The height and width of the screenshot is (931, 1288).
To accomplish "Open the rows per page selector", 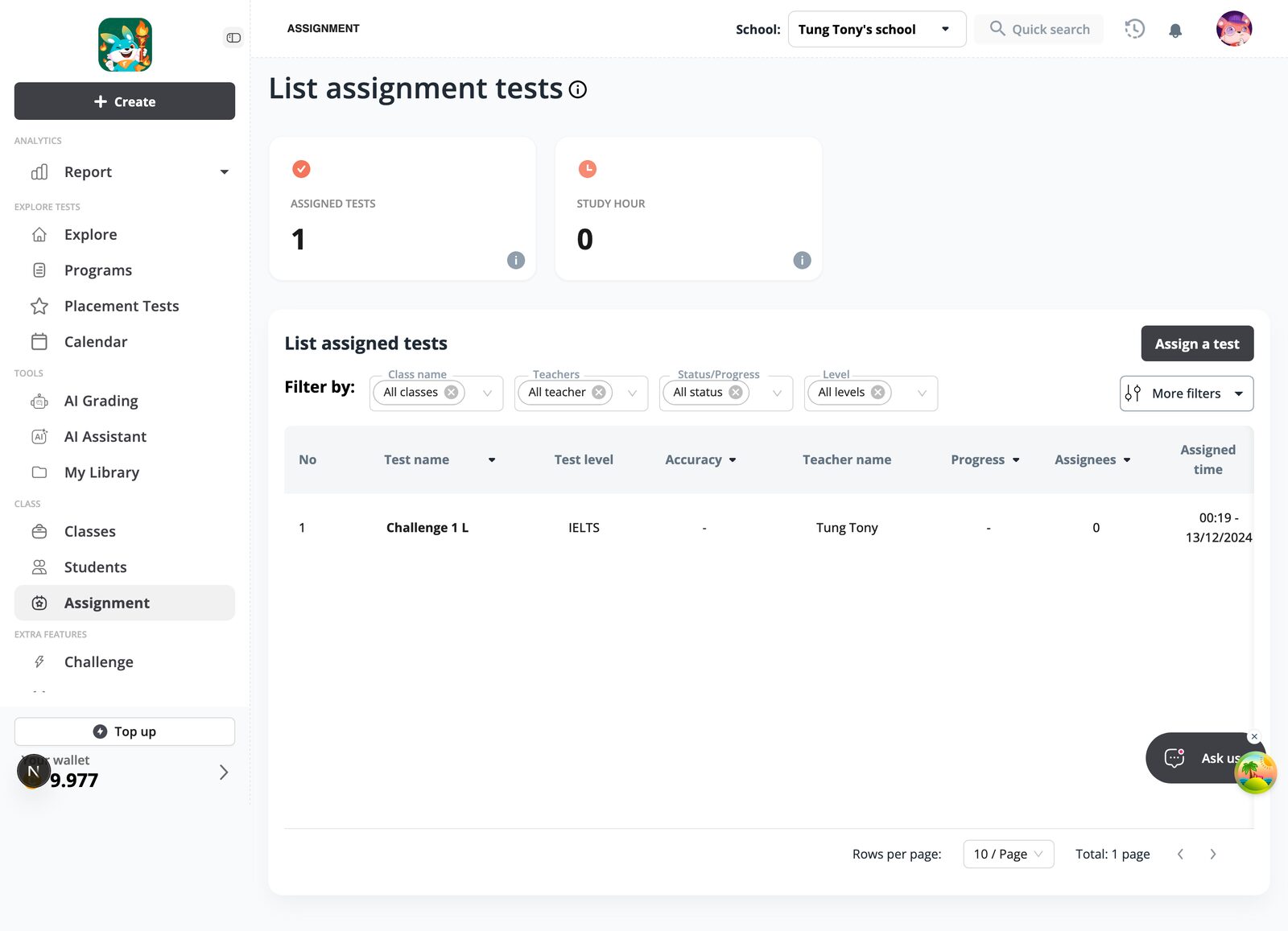I will point(1008,854).
